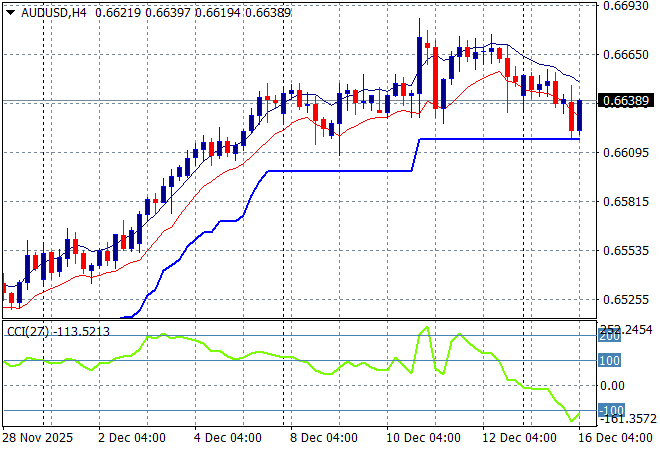Click the CCI 200 level label
Screen dimensions: 660x450
[609, 336]
